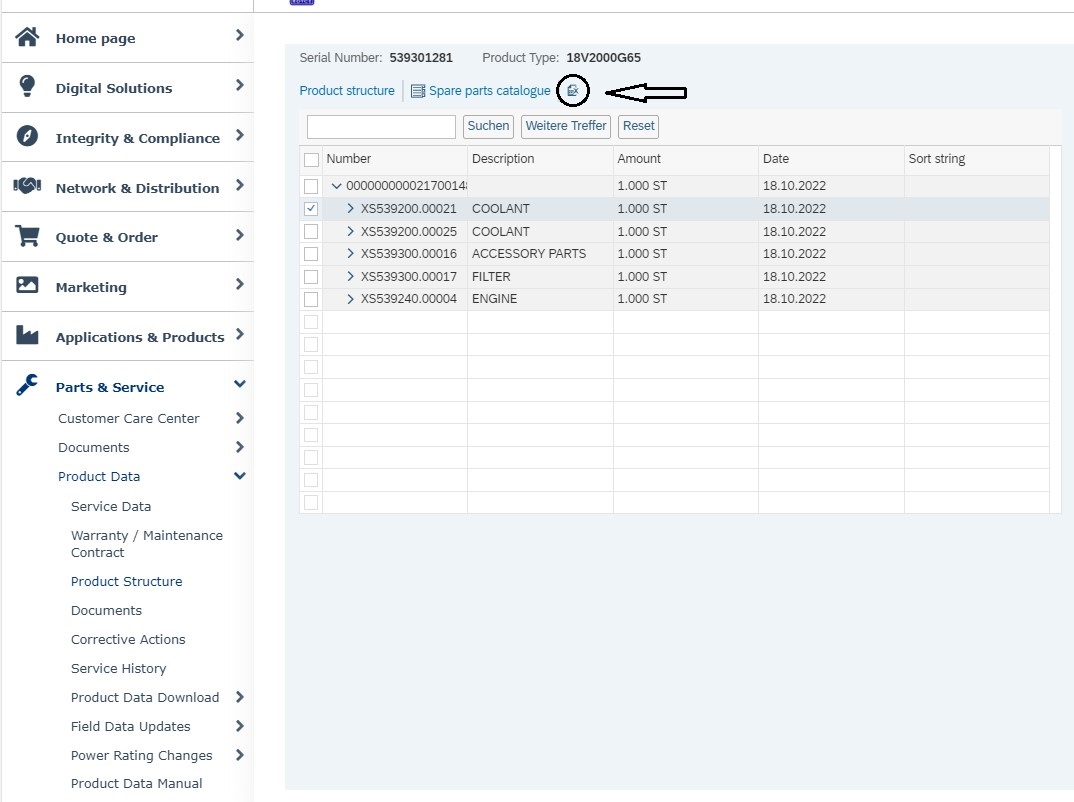Click the Suchen button
This screenshot has width=1074, height=802.
(488, 126)
